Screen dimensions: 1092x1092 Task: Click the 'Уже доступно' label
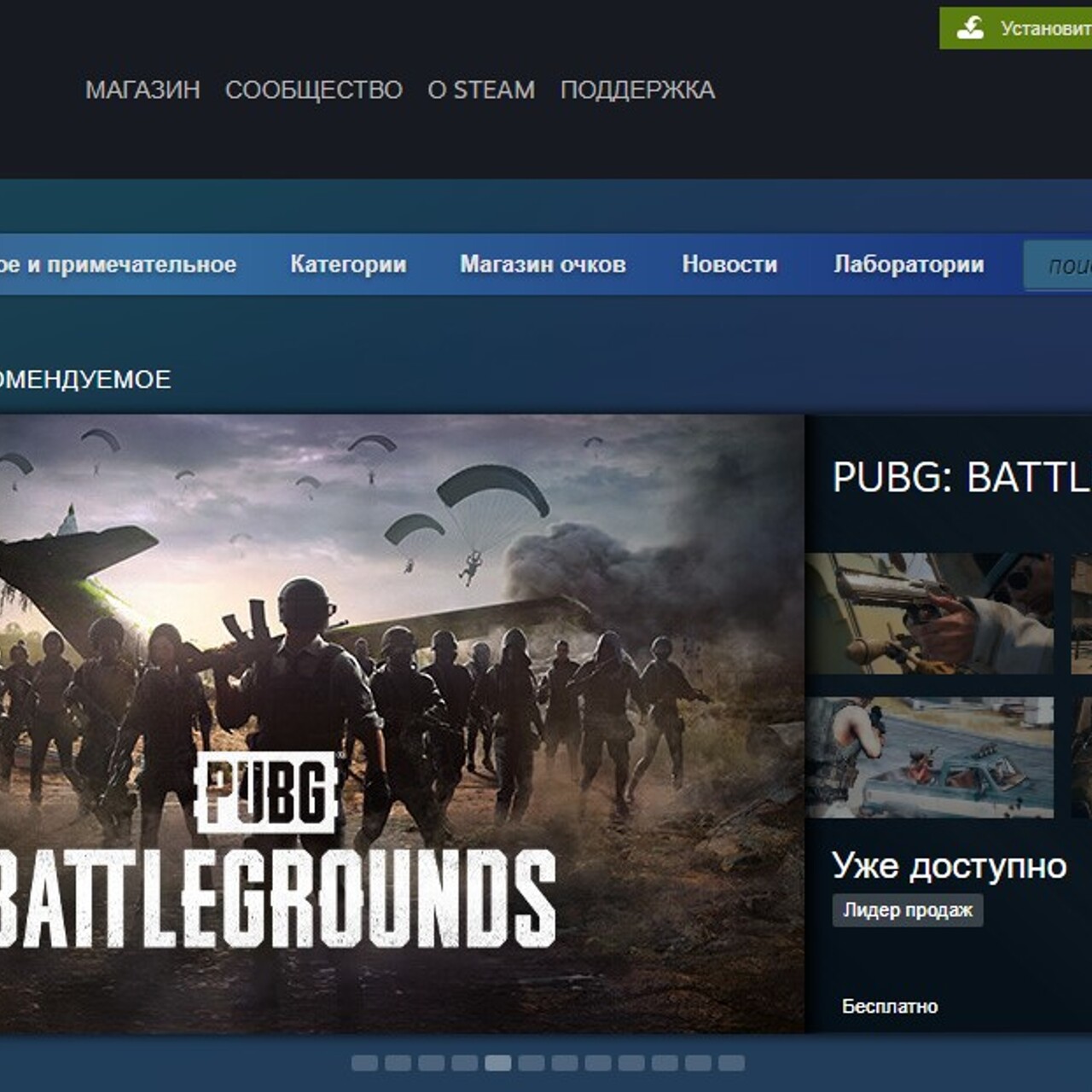point(949,866)
